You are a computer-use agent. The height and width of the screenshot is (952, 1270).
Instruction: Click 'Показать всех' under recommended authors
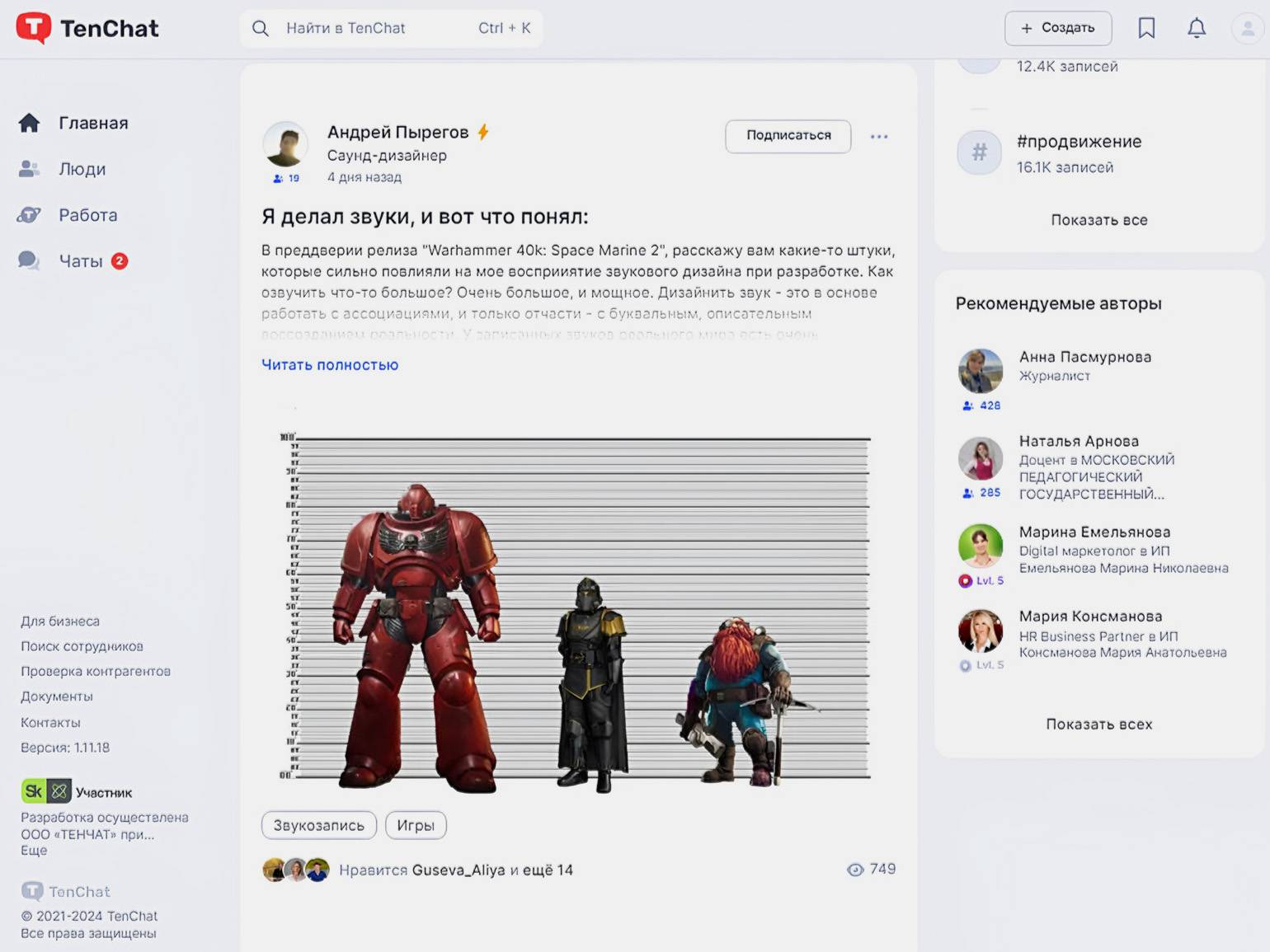click(x=1099, y=725)
